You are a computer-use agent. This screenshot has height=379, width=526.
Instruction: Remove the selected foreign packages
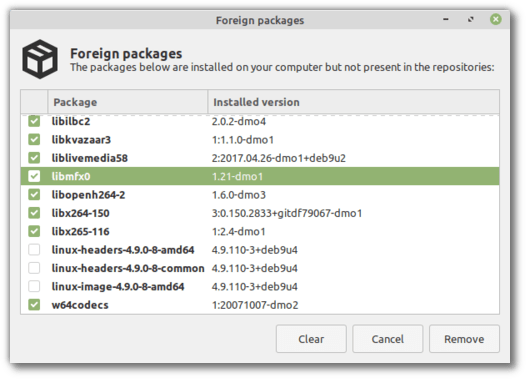tap(464, 339)
